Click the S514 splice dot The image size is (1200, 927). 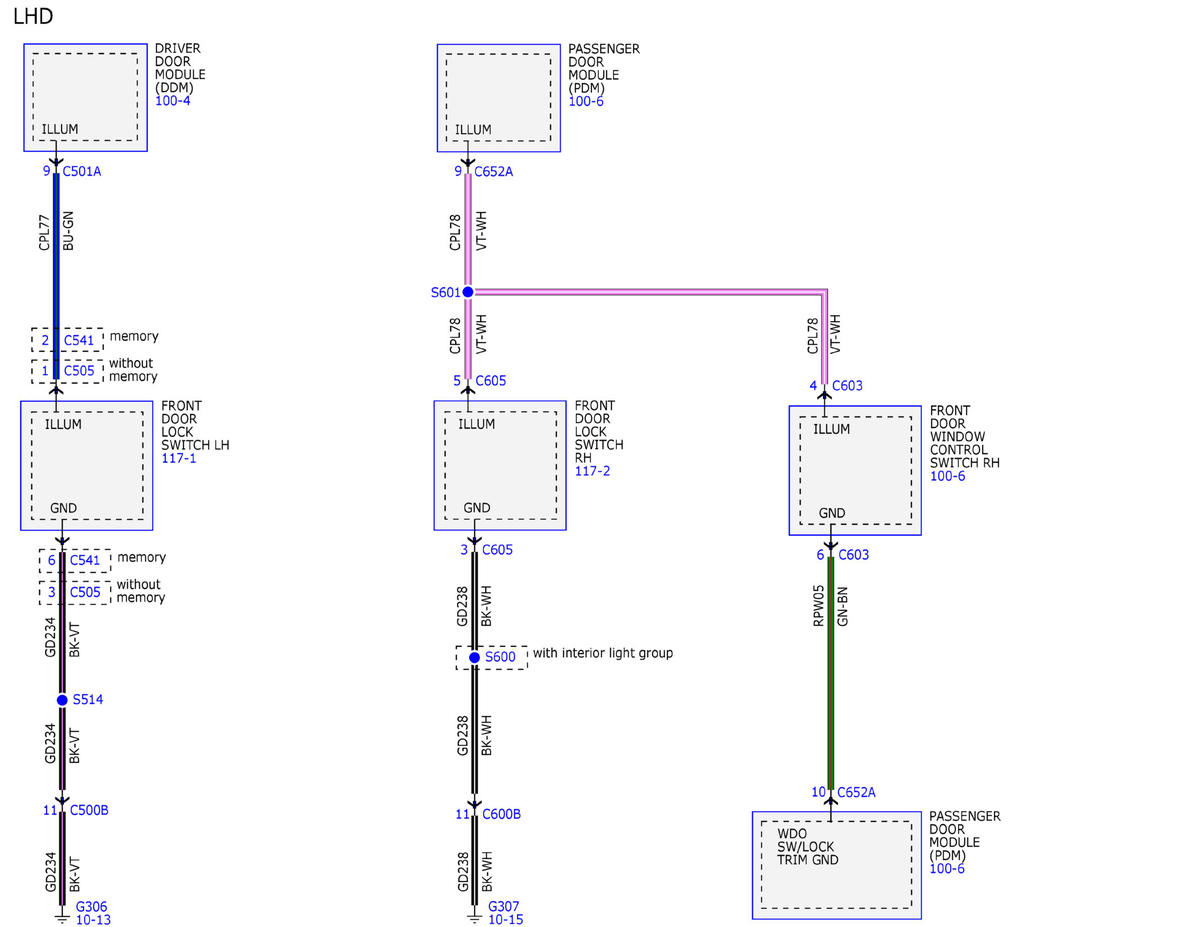point(62,700)
